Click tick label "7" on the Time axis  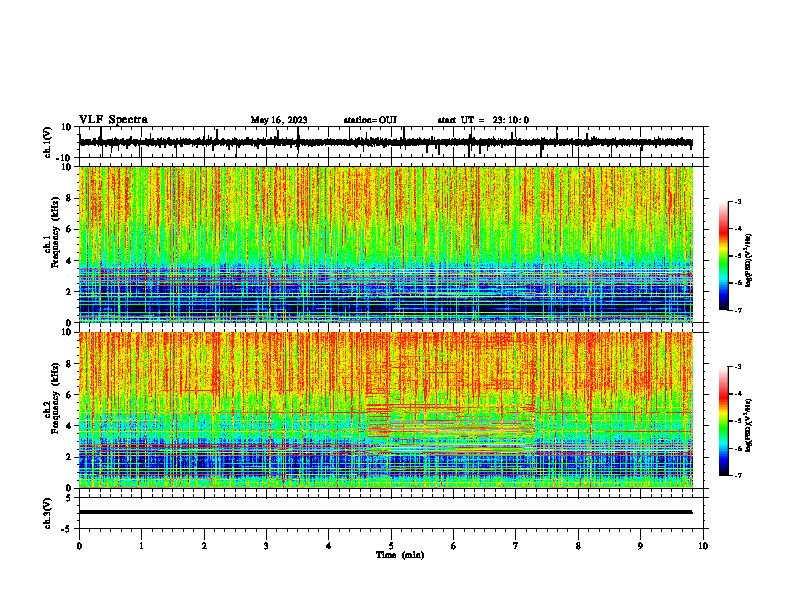tap(516, 546)
